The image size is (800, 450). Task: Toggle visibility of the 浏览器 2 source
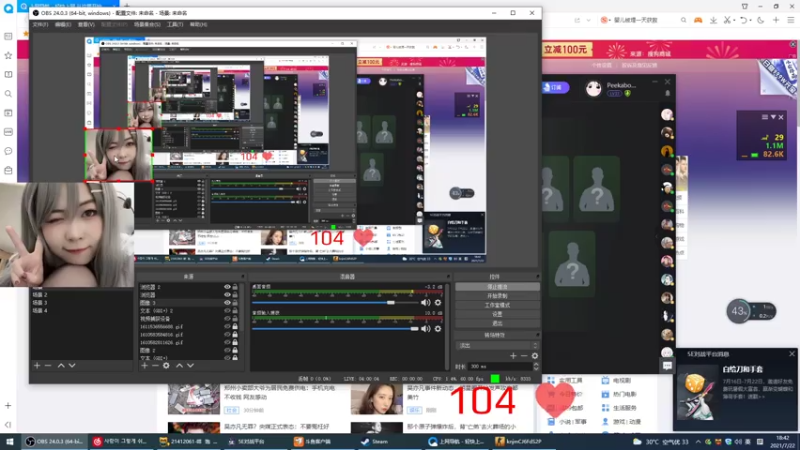click(x=227, y=287)
